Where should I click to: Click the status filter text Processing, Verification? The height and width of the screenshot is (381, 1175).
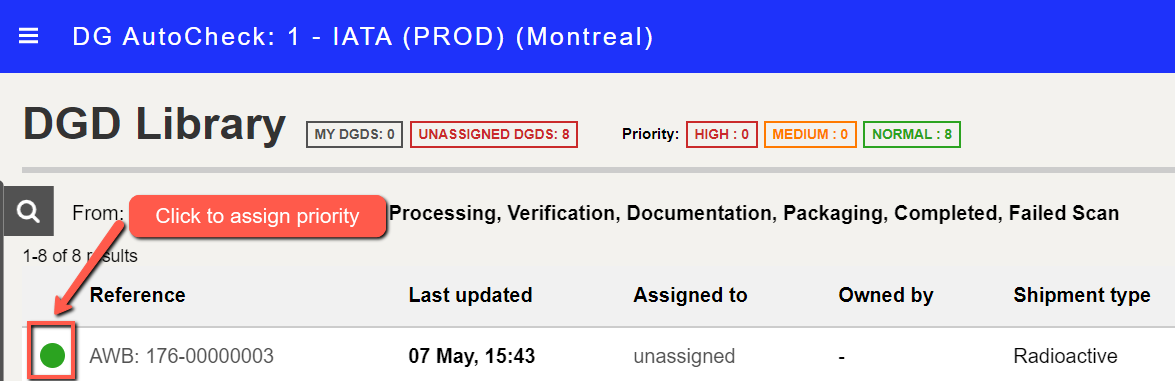505,214
